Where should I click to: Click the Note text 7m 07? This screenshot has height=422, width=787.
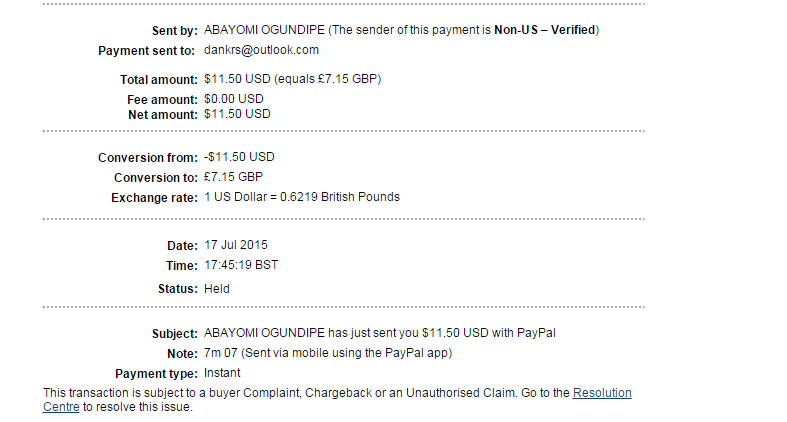220,353
